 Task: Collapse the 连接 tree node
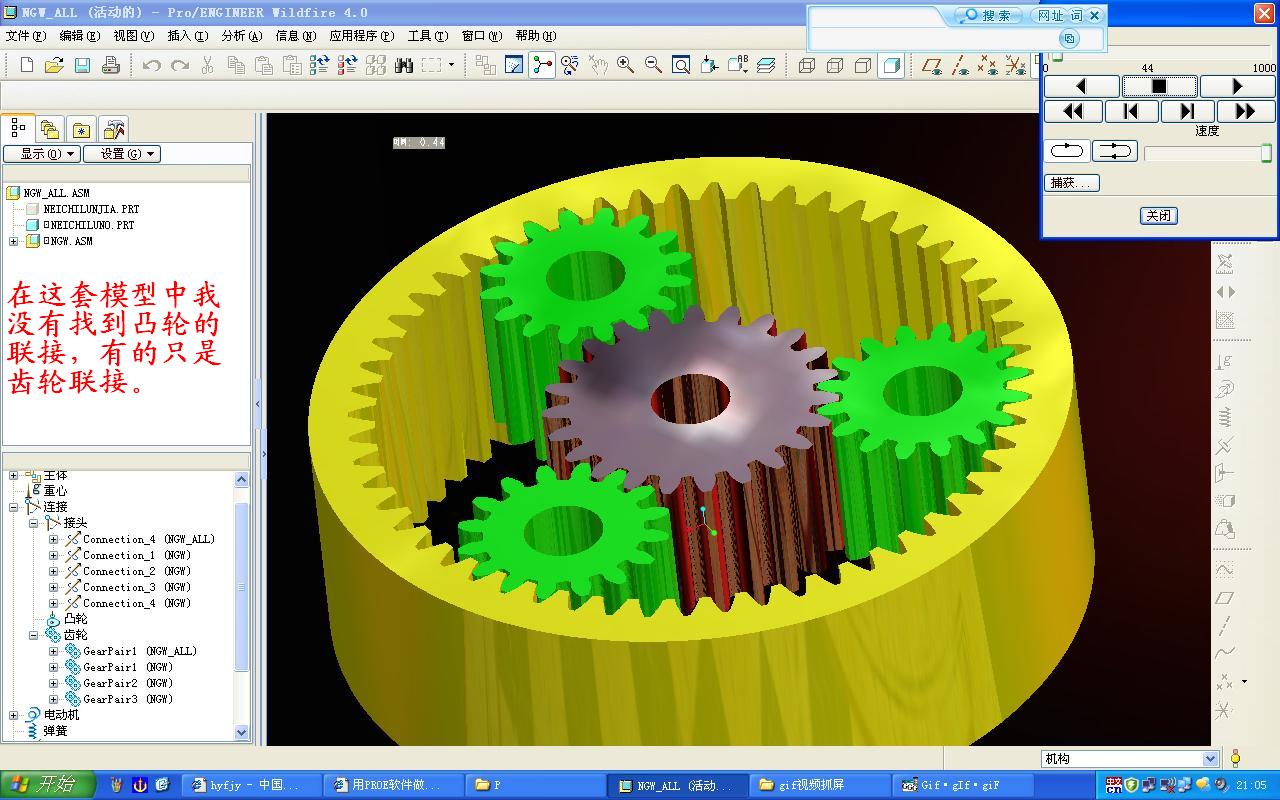coord(13,507)
